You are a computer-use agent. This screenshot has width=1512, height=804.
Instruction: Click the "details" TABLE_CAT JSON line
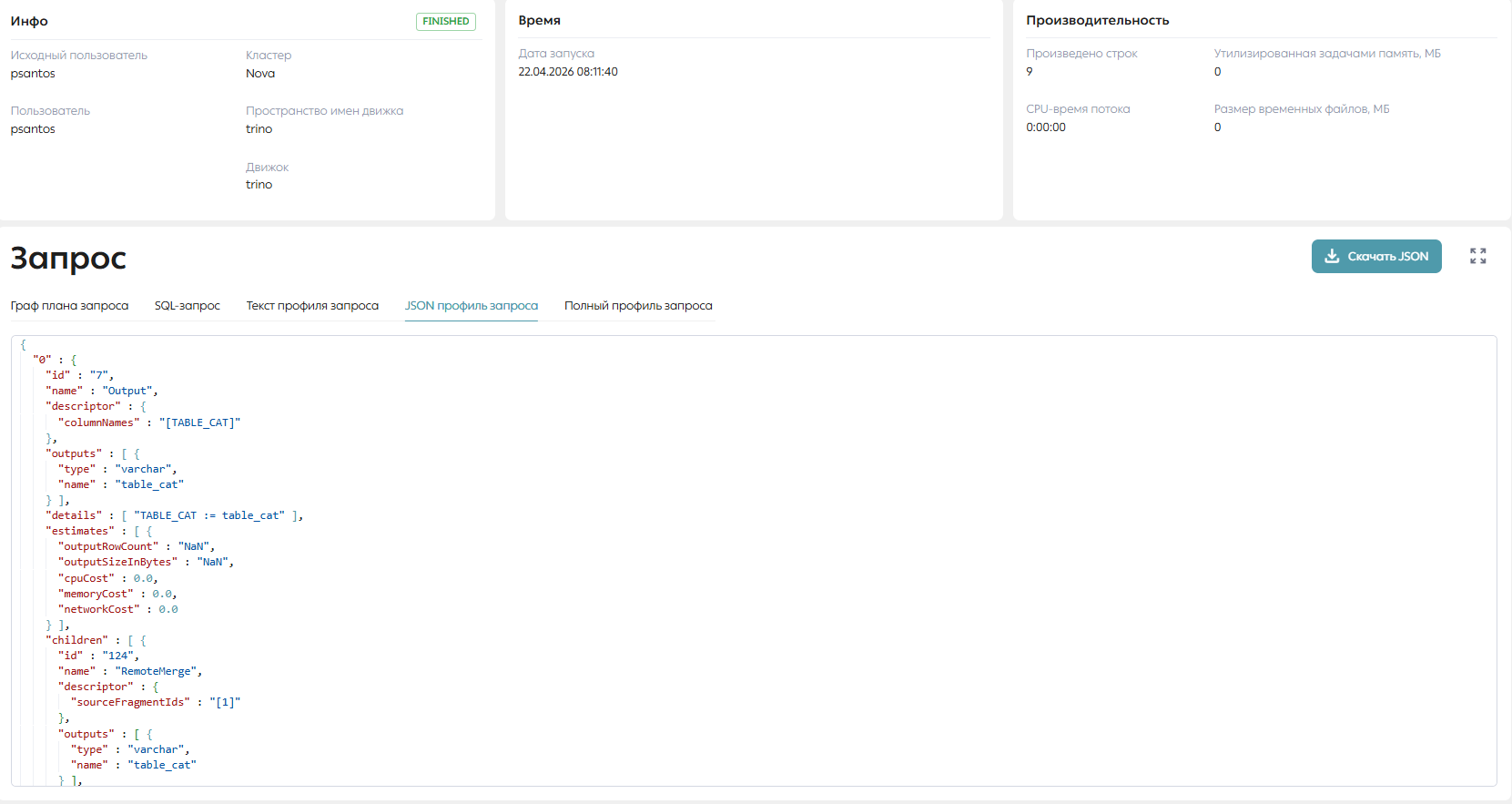[175, 515]
